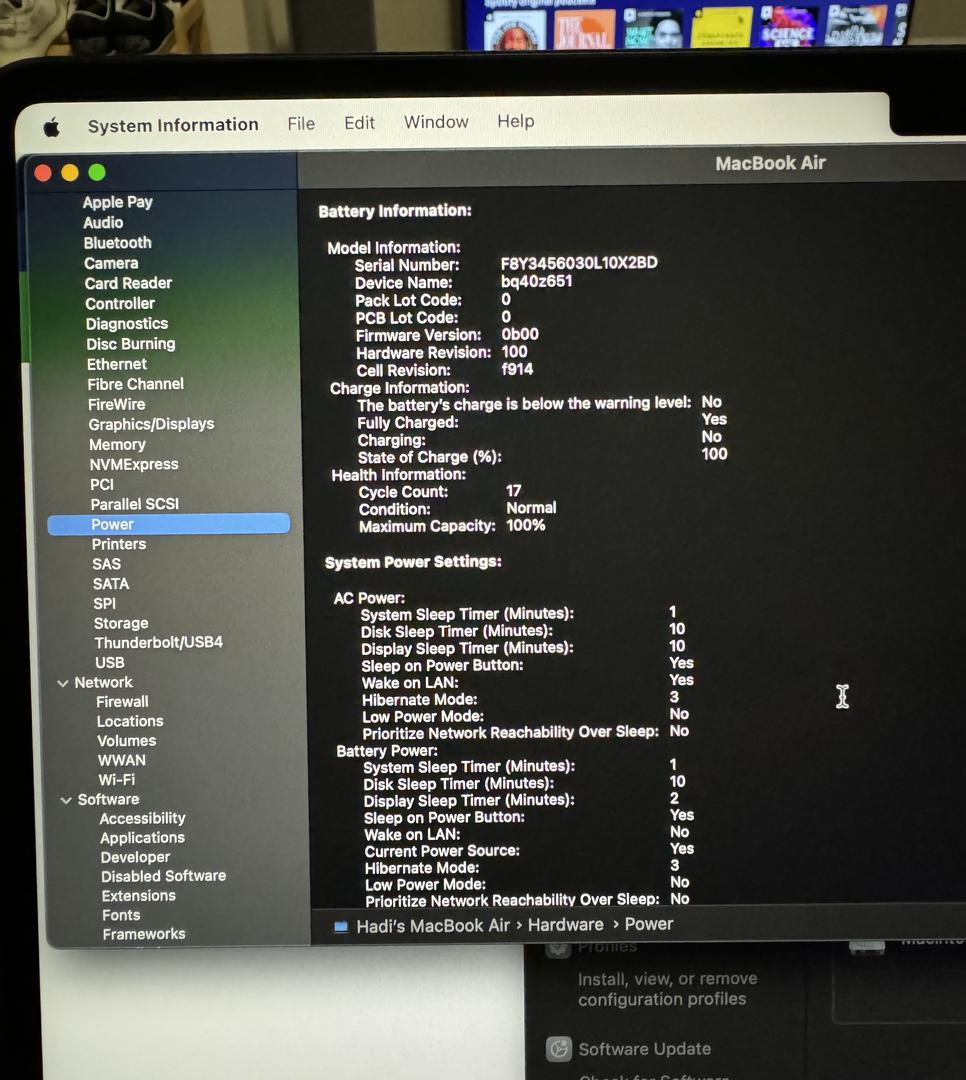
Task: Select Apple Pay in the sidebar
Action: point(117,202)
